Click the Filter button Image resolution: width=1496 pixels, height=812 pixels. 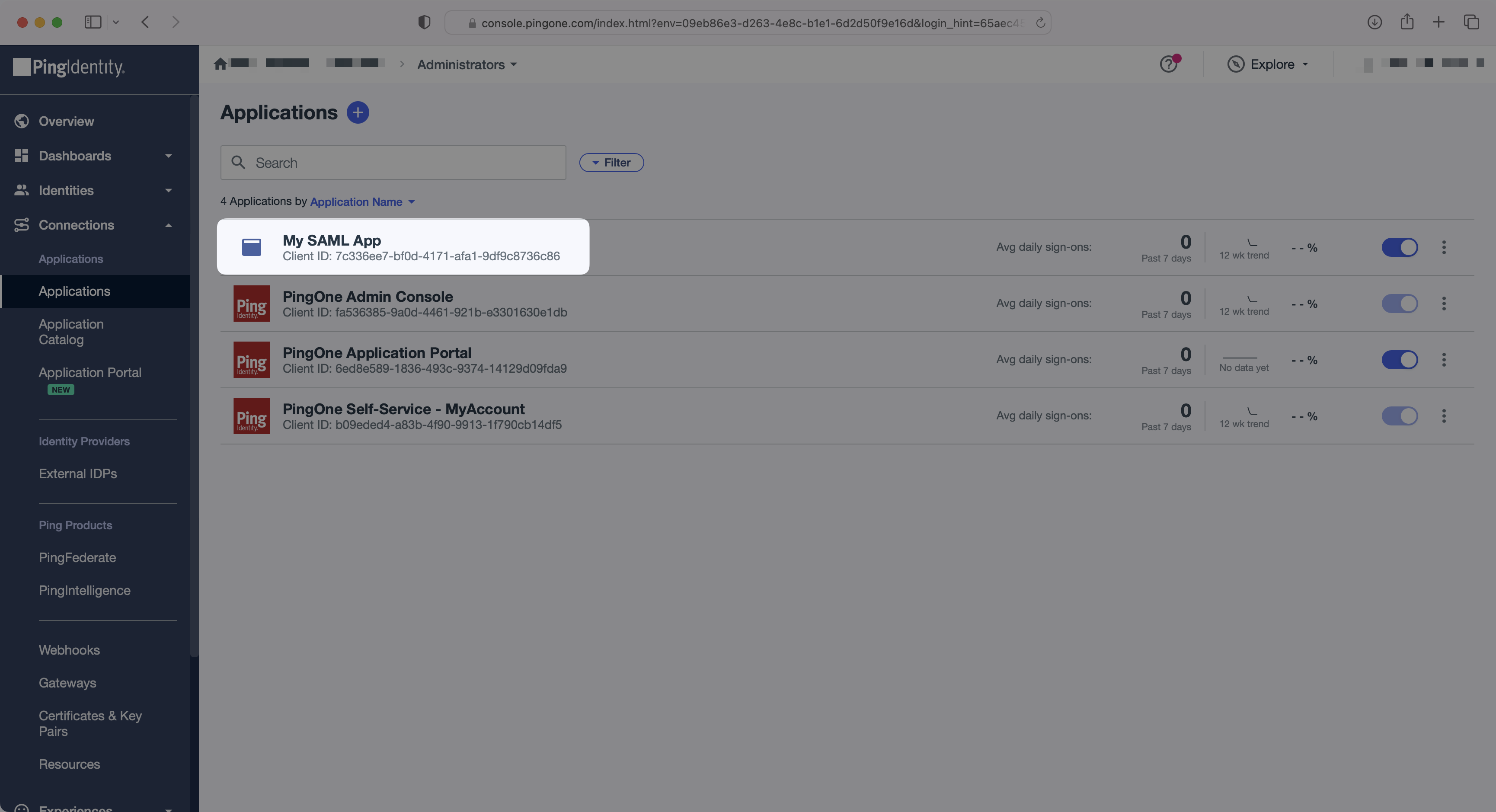[x=611, y=163]
